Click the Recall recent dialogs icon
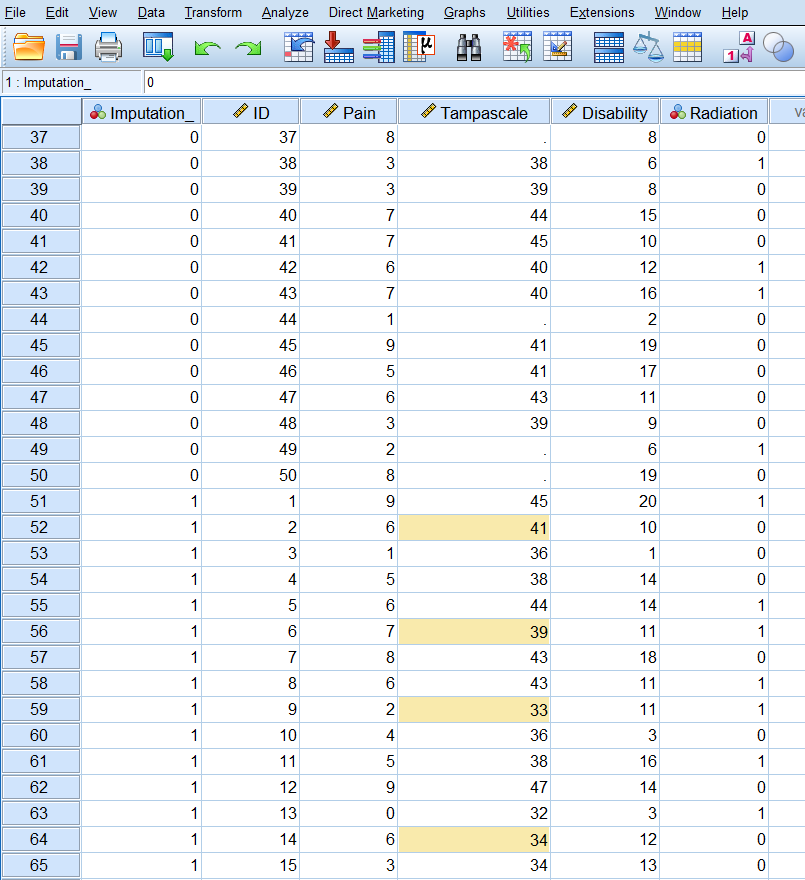Viewport: 805px width, 880px height. (158, 47)
